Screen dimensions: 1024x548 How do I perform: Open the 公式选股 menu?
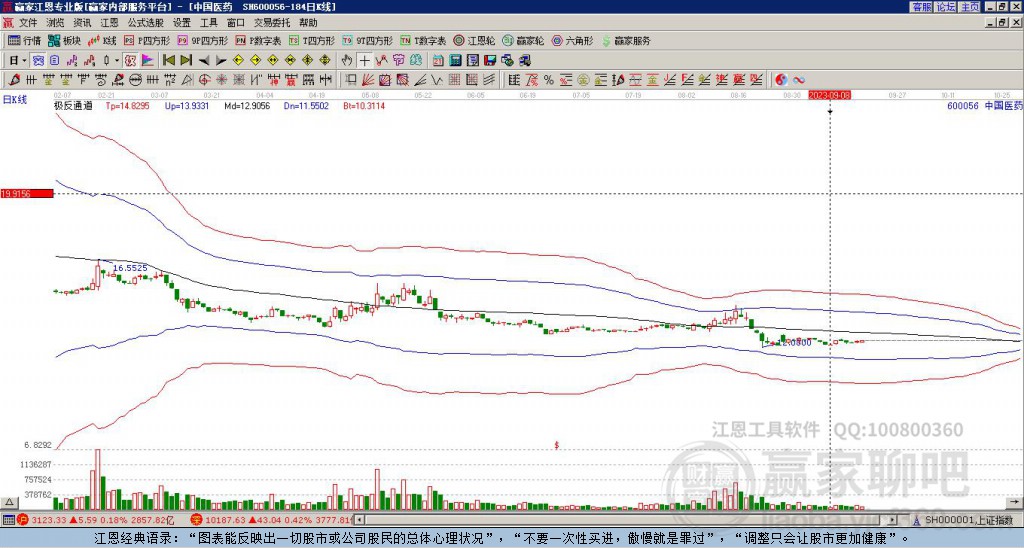[x=146, y=23]
